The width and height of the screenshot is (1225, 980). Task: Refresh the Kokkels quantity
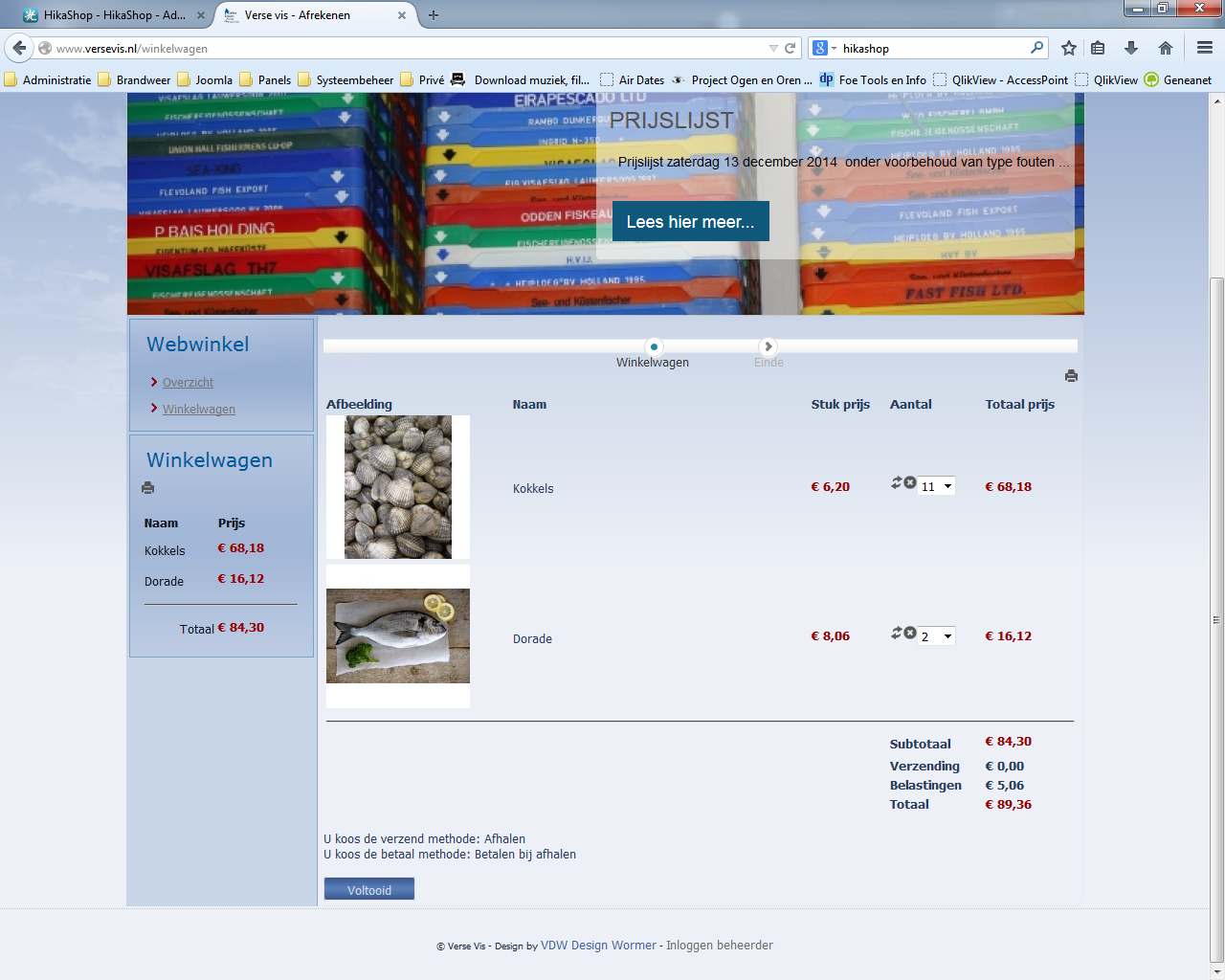[x=897, y=483]
